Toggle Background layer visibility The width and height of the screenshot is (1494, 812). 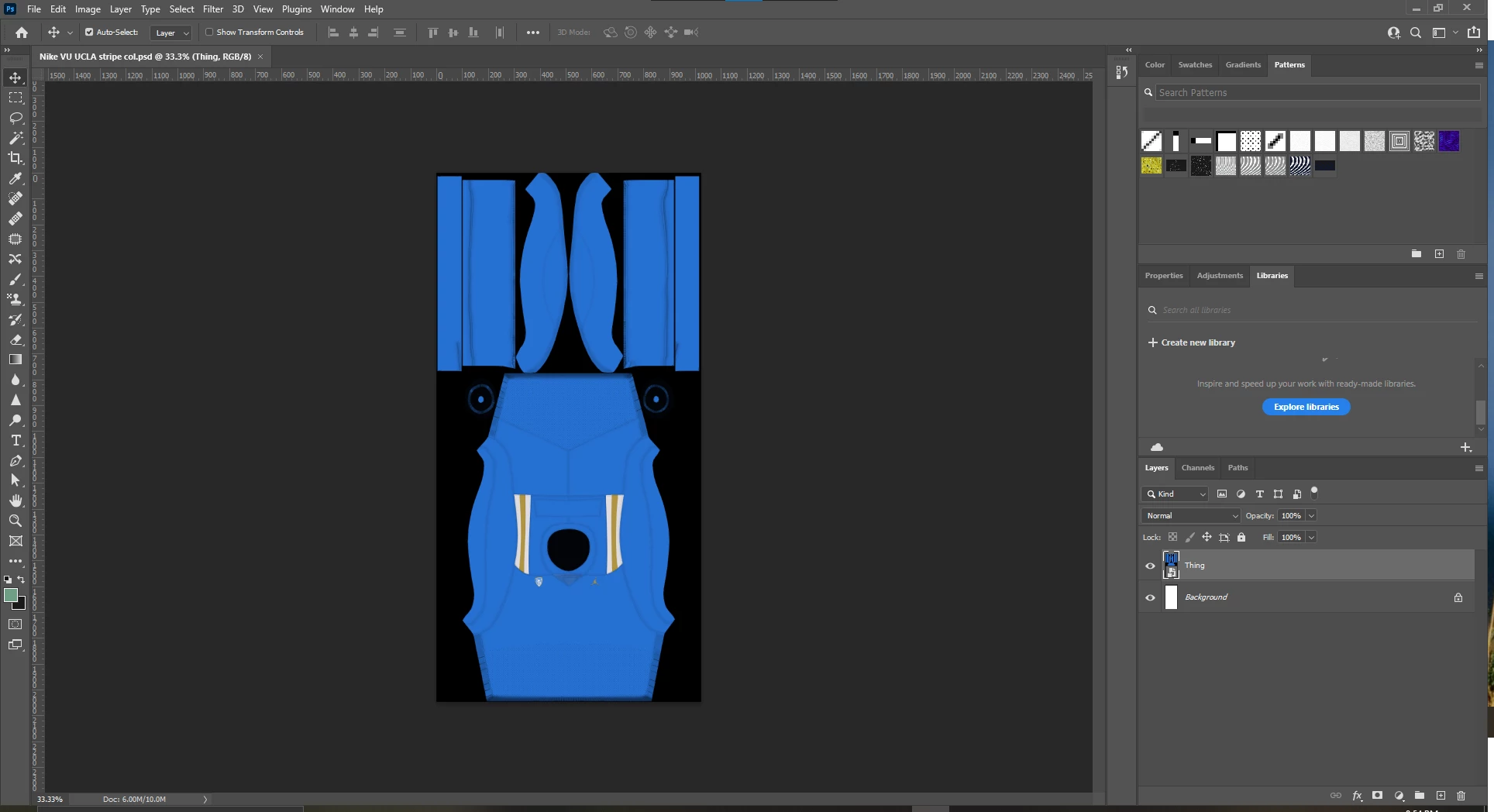point(1150,597)
